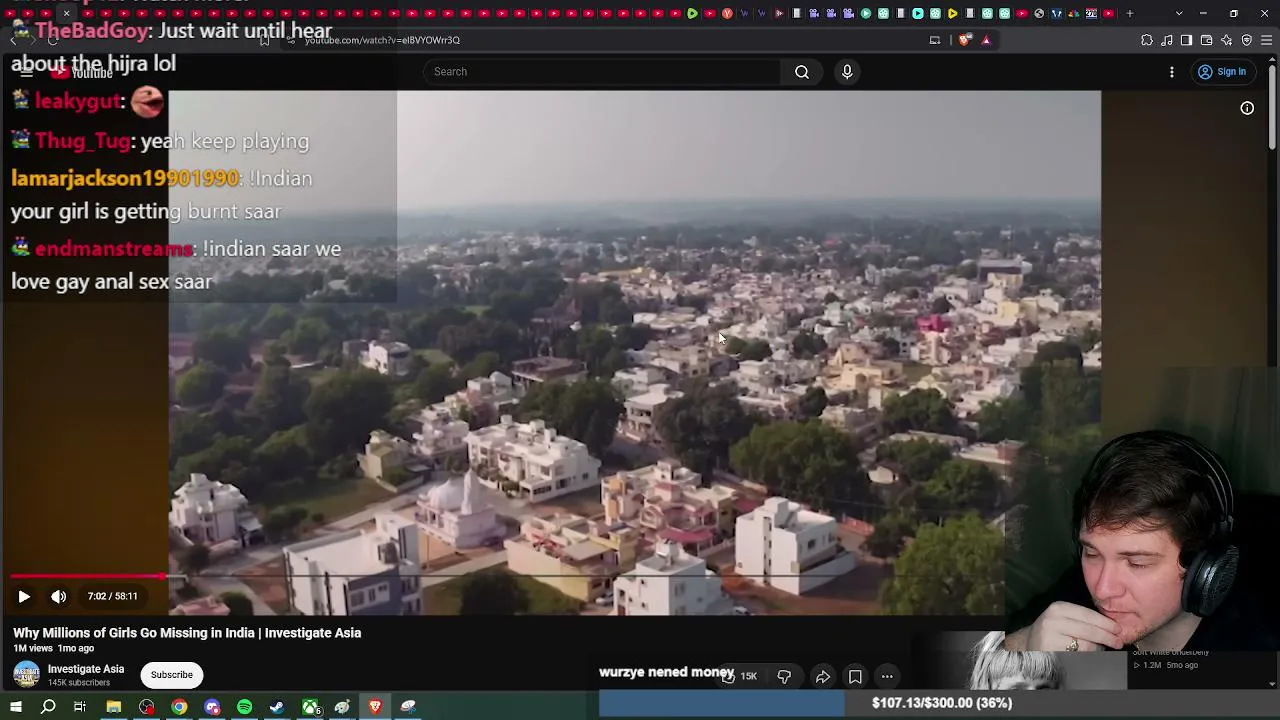Open the Brave VPN shield icon
The height and width of the screenshot is (720, 1280).
tap(1247, 40)
